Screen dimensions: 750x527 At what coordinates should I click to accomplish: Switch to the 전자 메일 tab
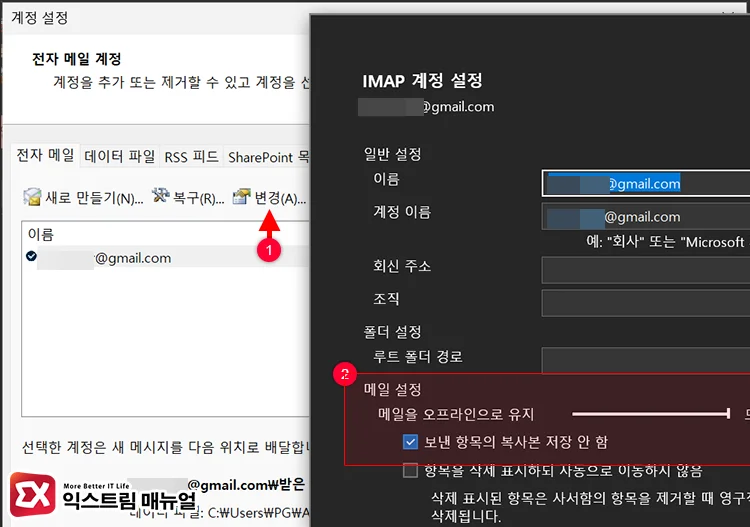[x=45, y=155]
